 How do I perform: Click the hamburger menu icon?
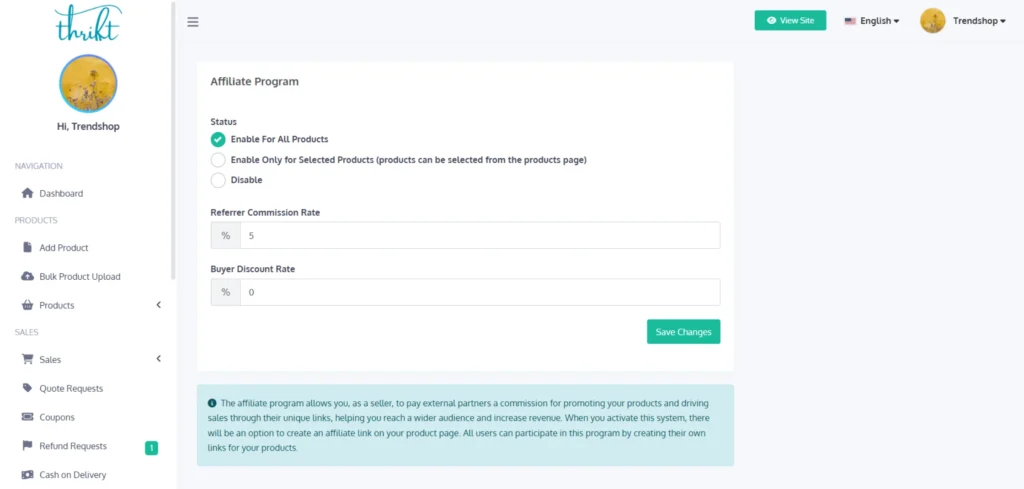(193, 22)
